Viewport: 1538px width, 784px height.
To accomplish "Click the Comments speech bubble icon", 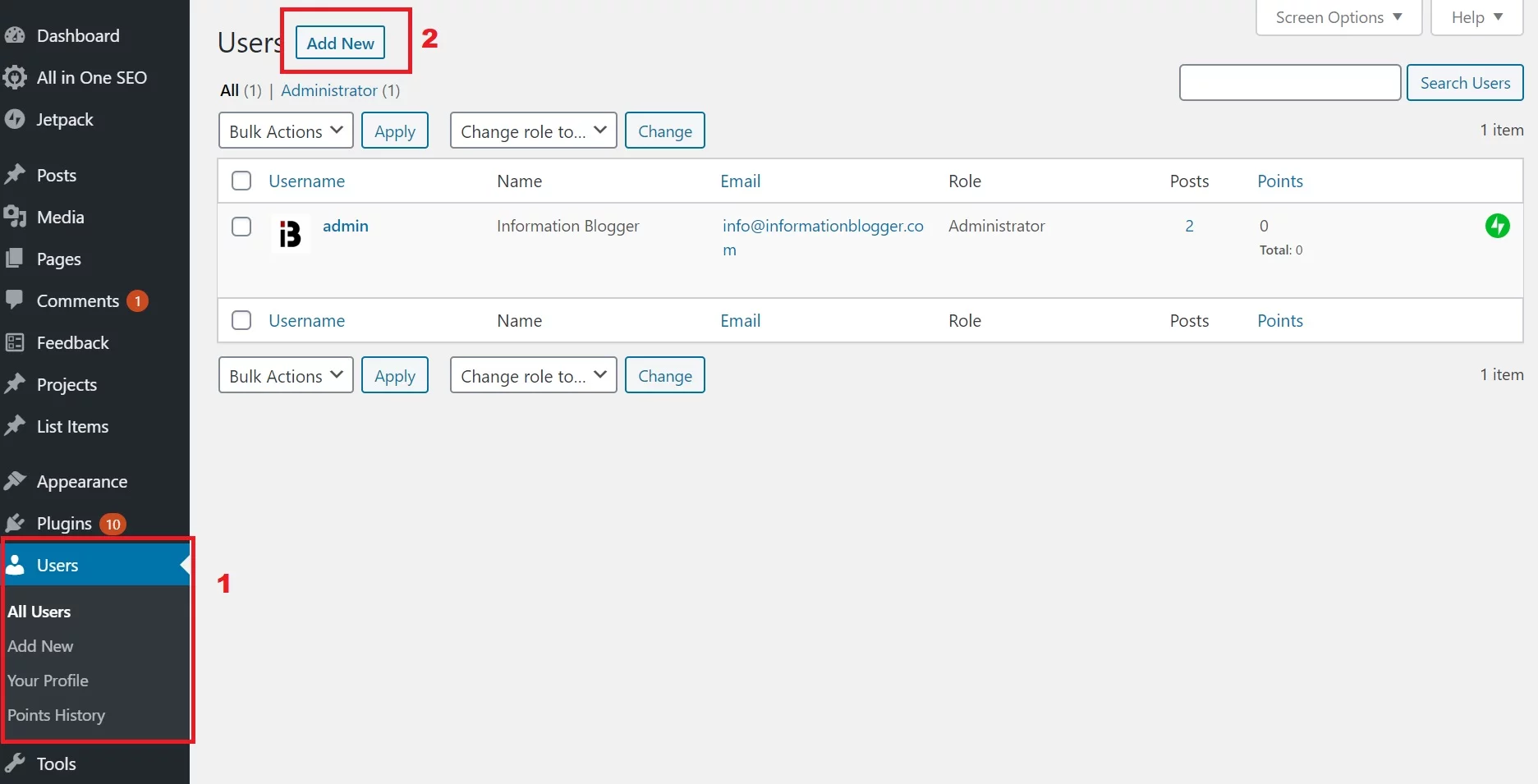I will tap(15, 300).
